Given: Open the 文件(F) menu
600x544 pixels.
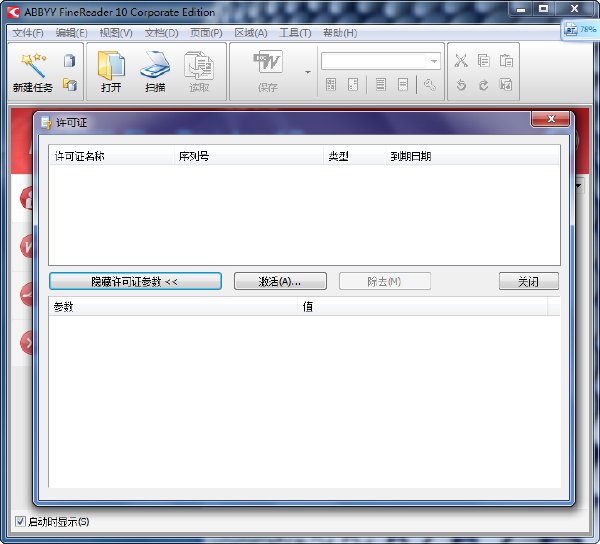Looking at the screenshot, I should click(x=28, y=33).
